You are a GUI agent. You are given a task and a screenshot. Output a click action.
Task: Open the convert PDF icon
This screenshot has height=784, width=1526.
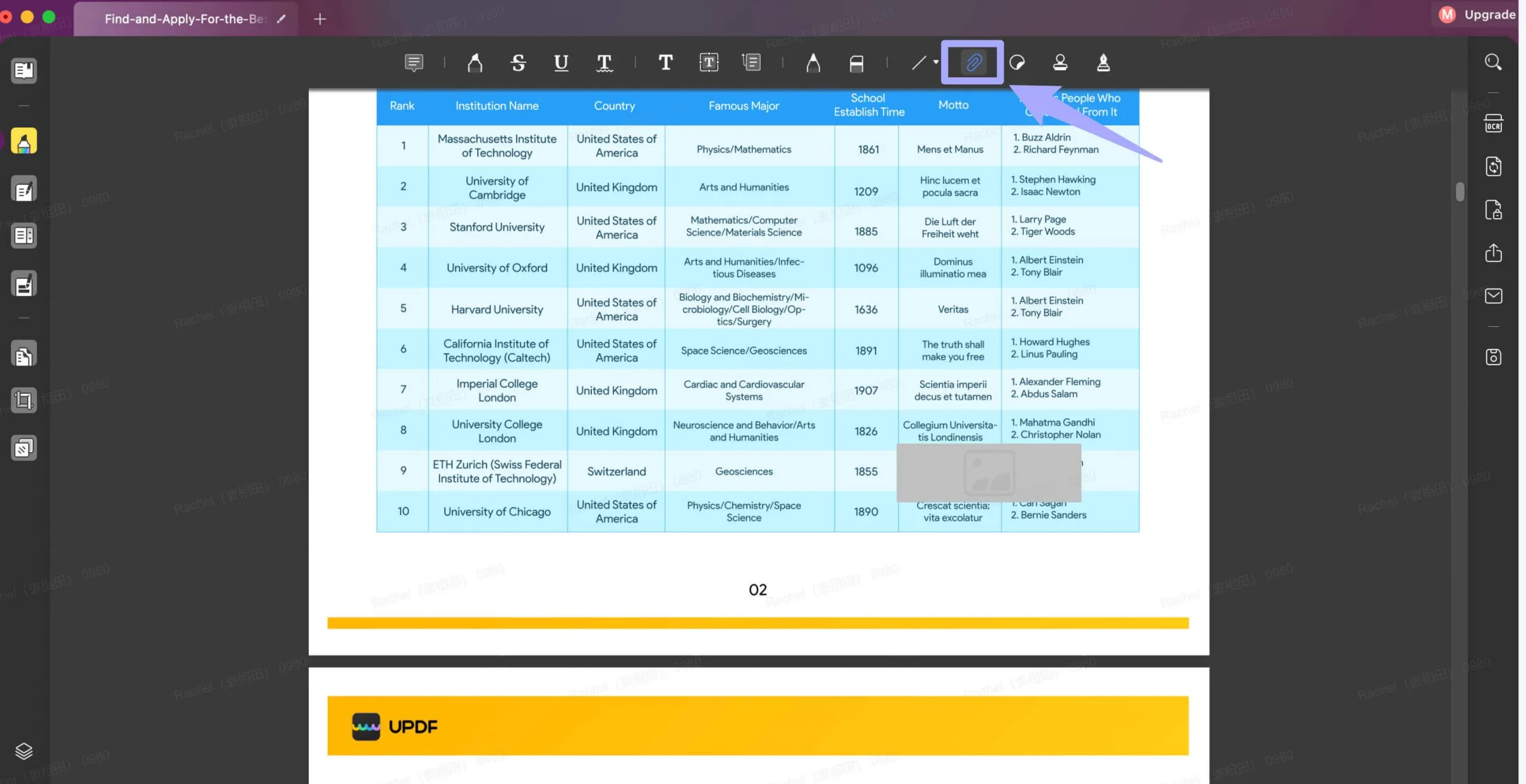[x=1493, y=166]
